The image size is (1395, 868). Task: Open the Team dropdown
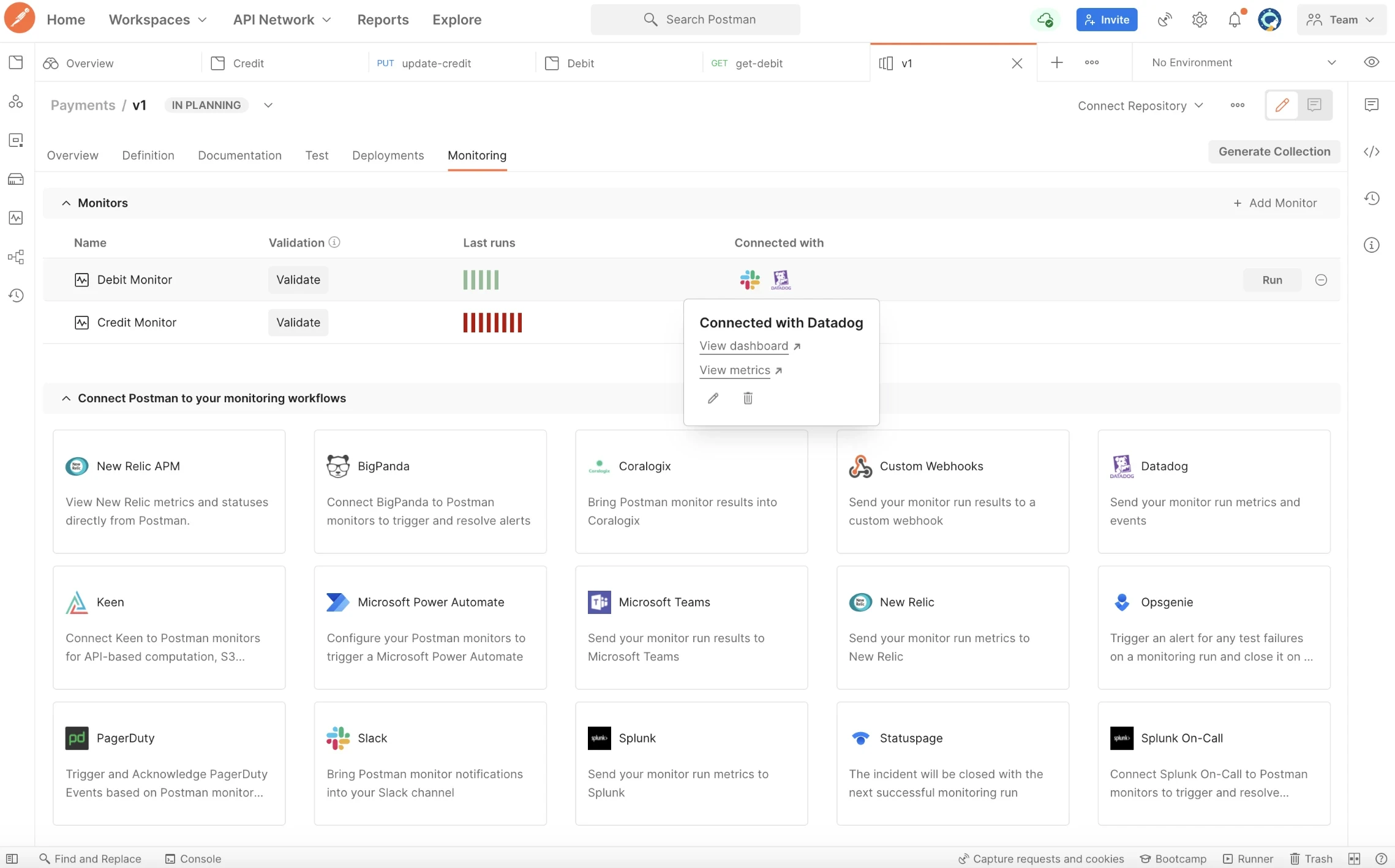click(1341, 20)
